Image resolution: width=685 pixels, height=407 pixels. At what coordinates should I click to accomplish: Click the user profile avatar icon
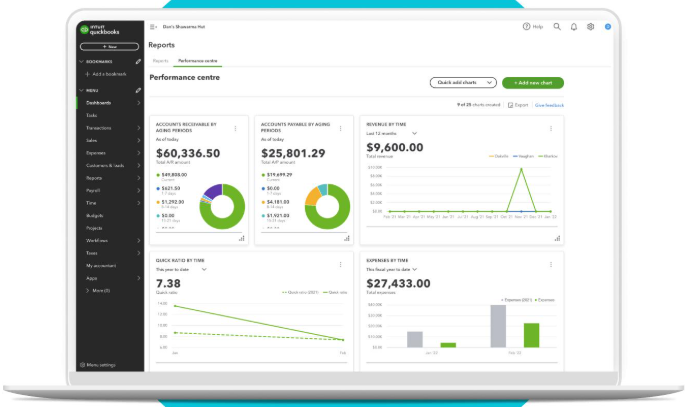pyautogui.click(x=607, y=27)
